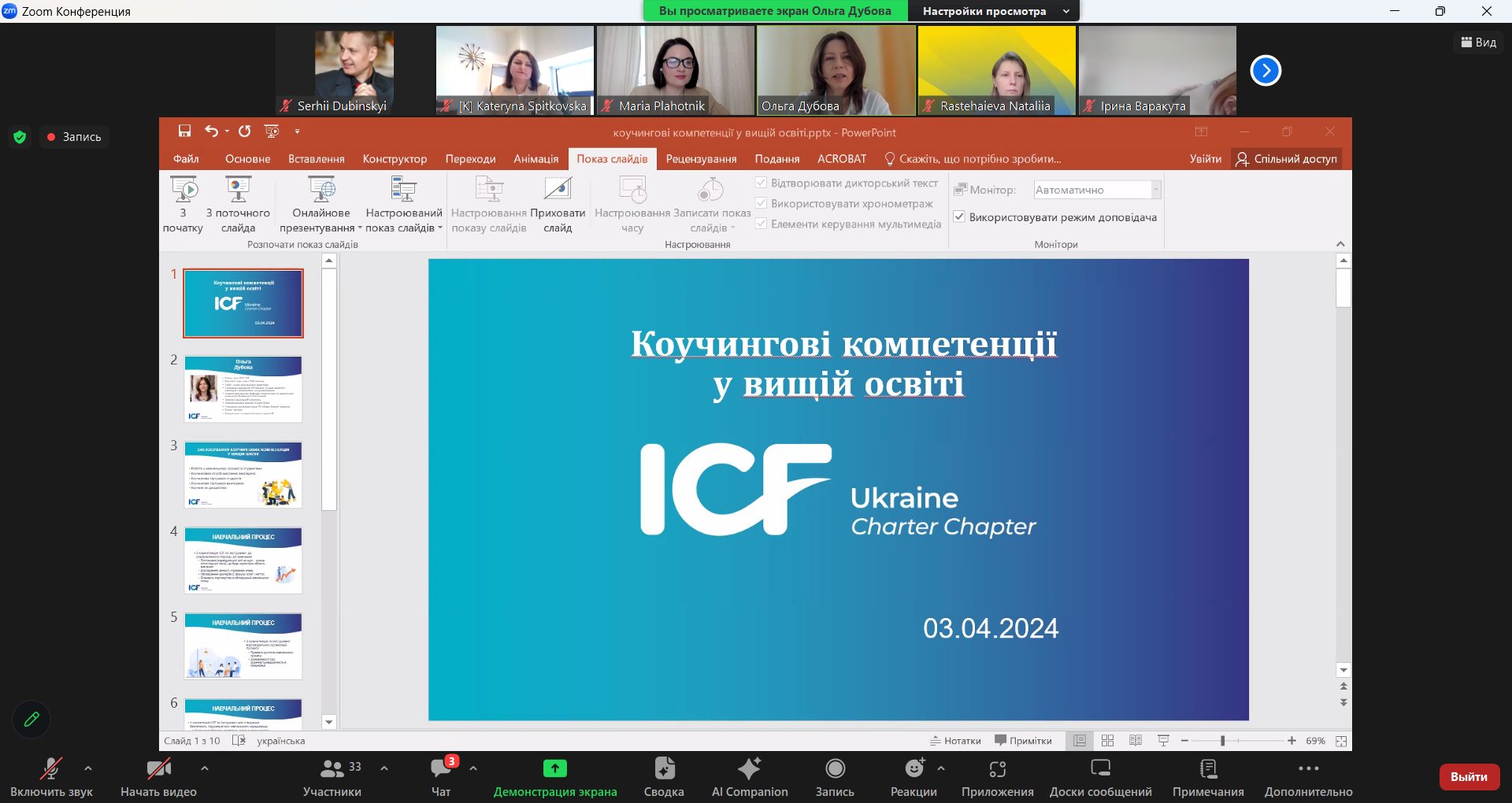1512x803 pixels.
Task: Open the Monitor selection dropdown
Action: click(1097, 190)
